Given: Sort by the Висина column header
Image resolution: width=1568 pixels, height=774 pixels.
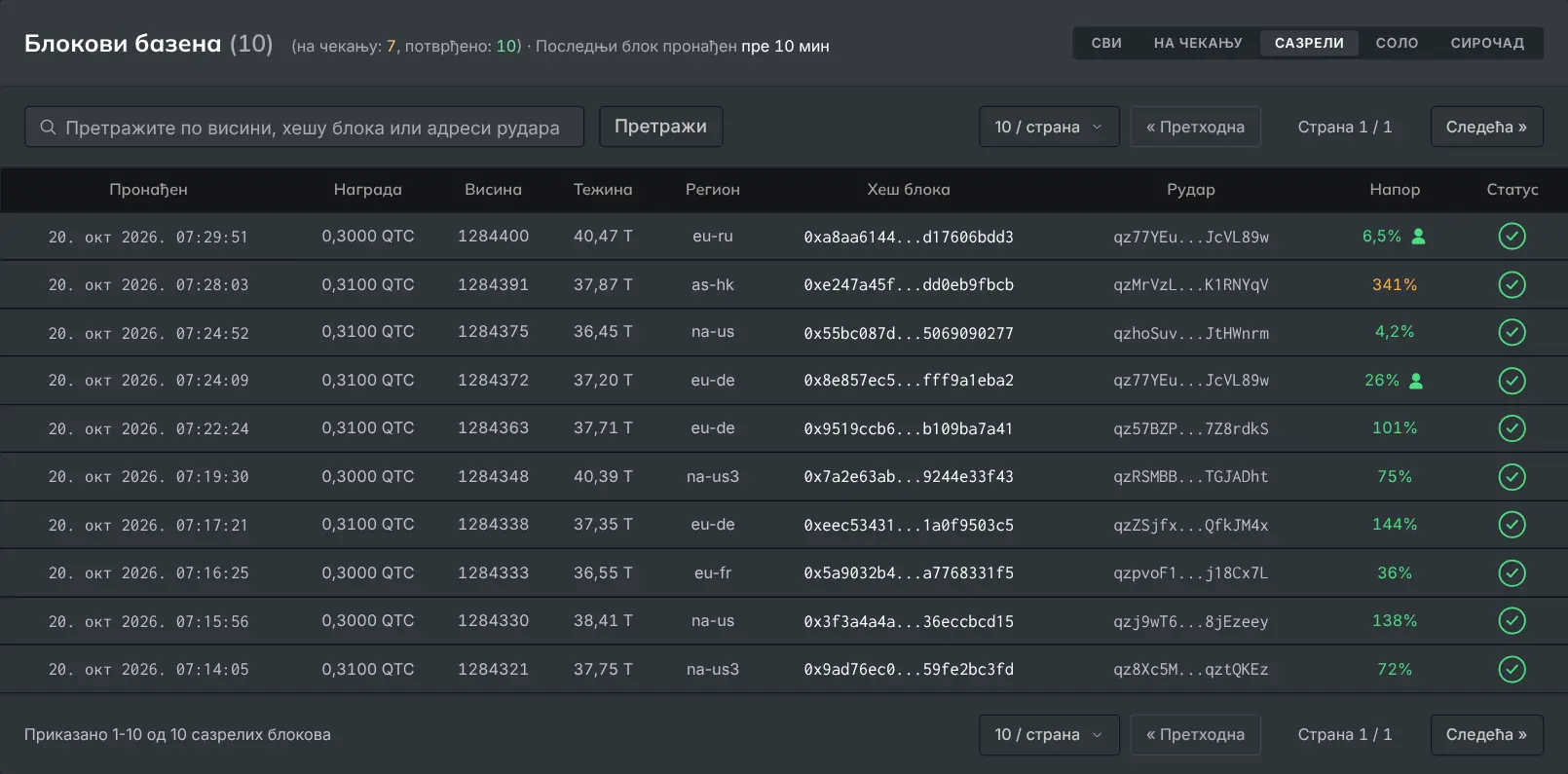Looking at the screenshot, I should (493, 190).
